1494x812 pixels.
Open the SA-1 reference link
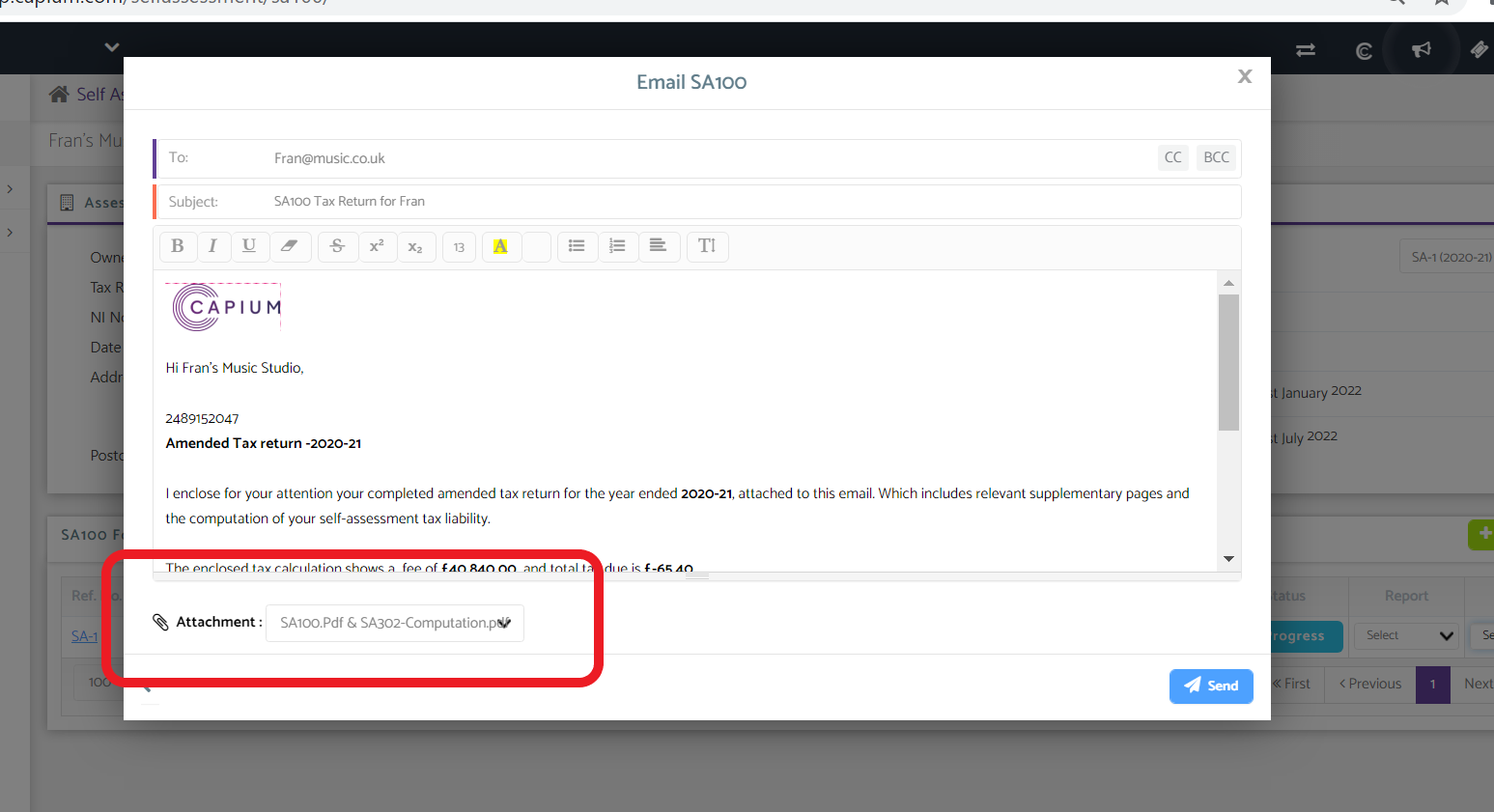84,636
